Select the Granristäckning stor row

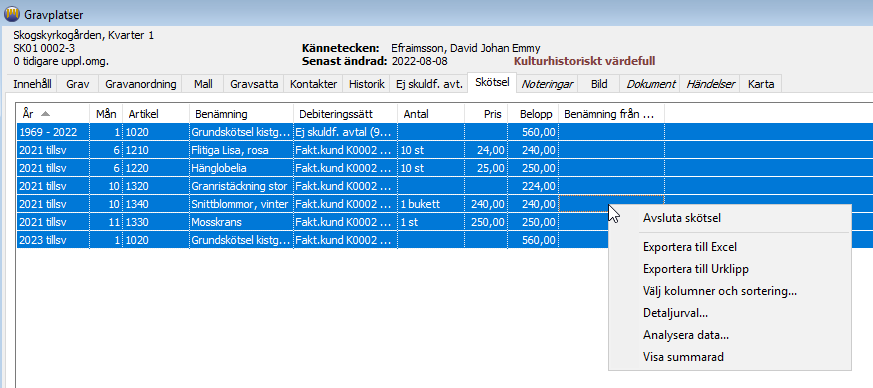click(x=444, y=186)
